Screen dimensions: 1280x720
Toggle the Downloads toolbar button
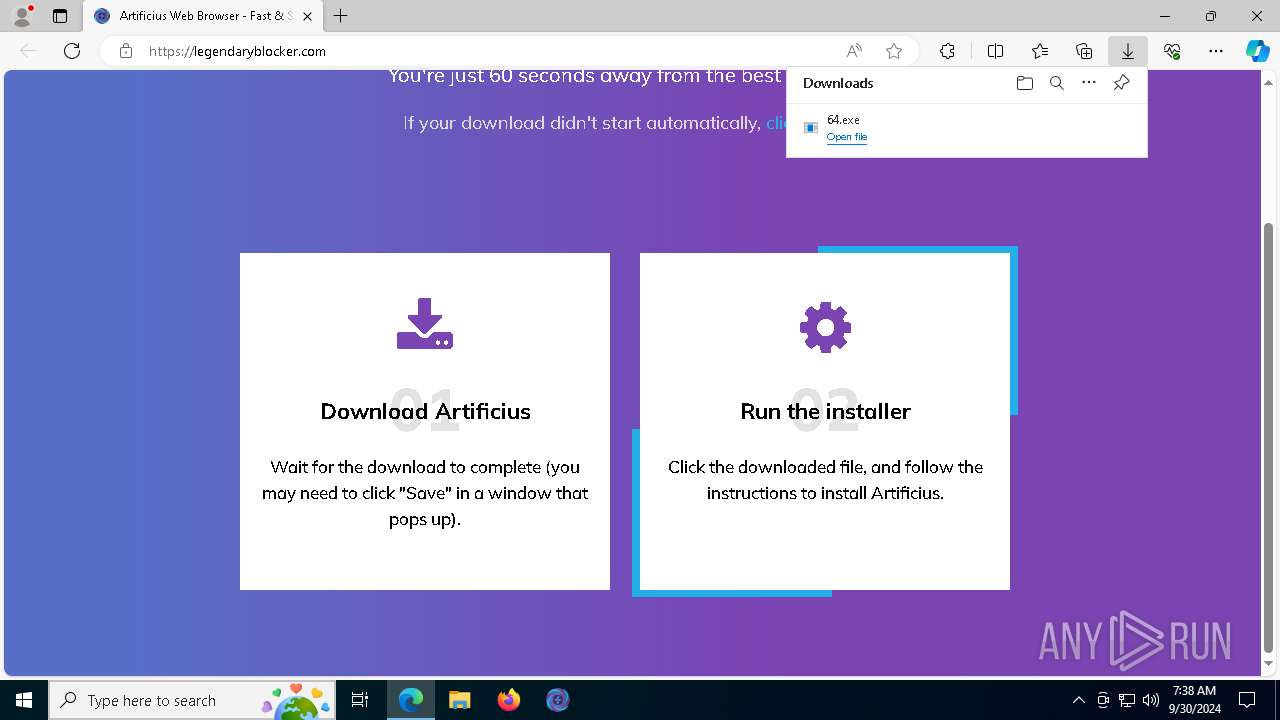tap(1128, 51)
